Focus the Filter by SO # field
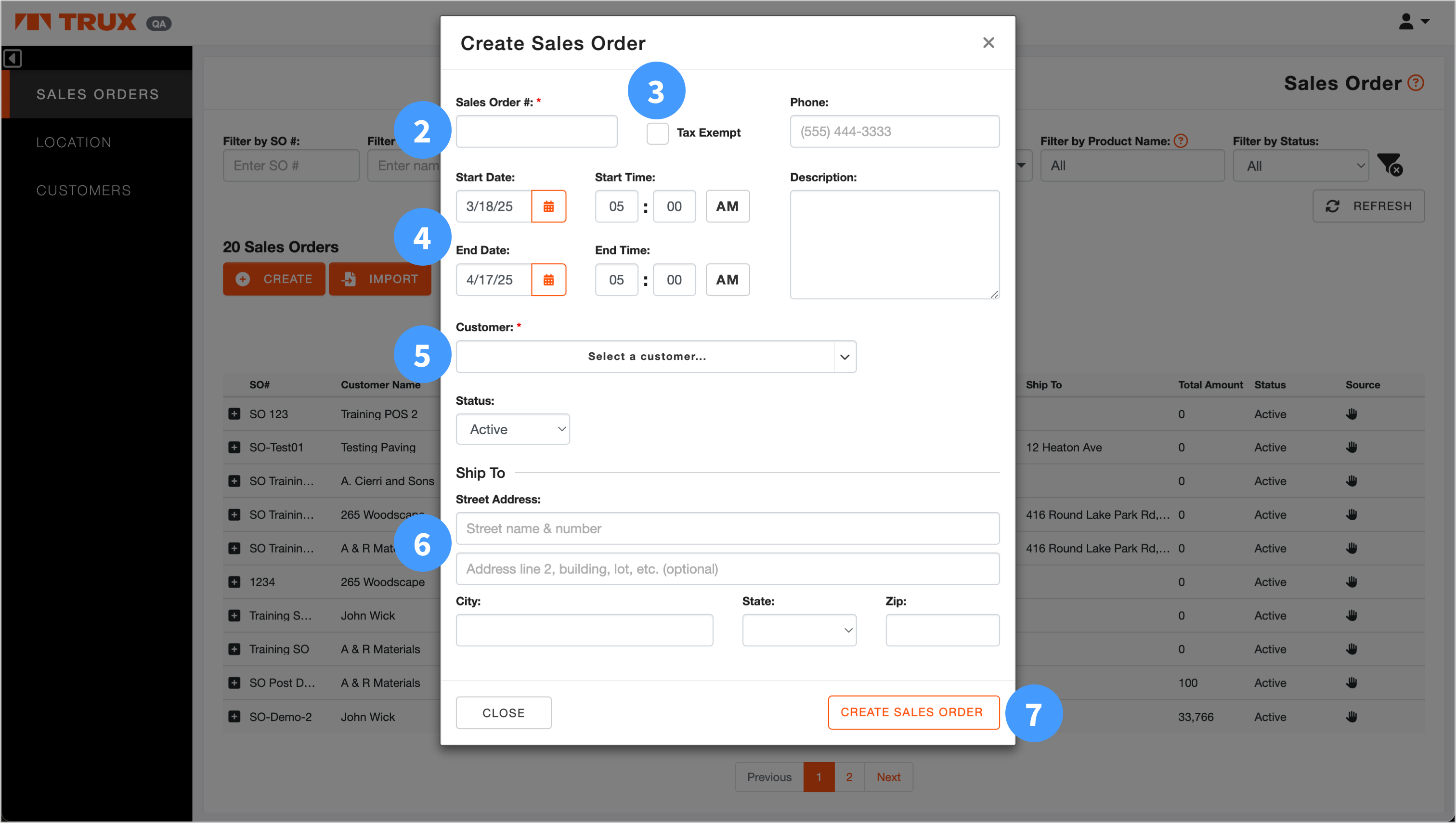Screen dimensions: 1456x823 291,166
